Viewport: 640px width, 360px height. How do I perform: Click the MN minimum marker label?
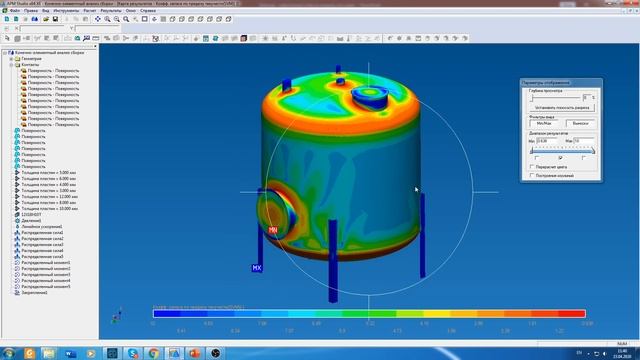point(273,230)
